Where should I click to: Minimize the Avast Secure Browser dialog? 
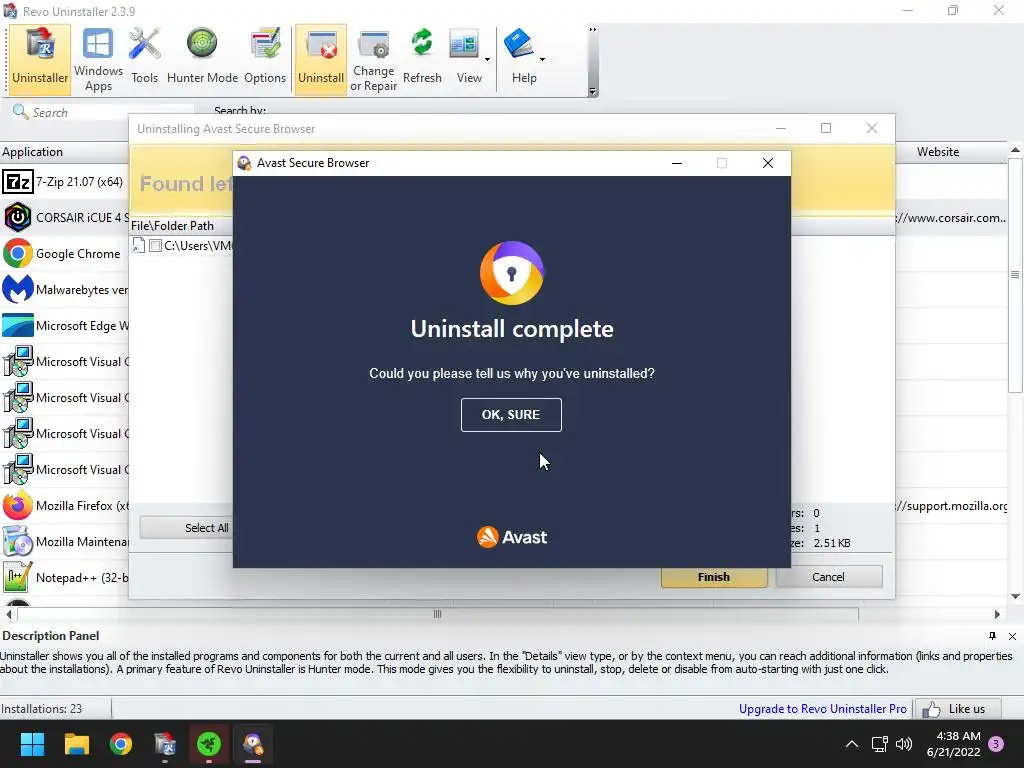[677, 163]
